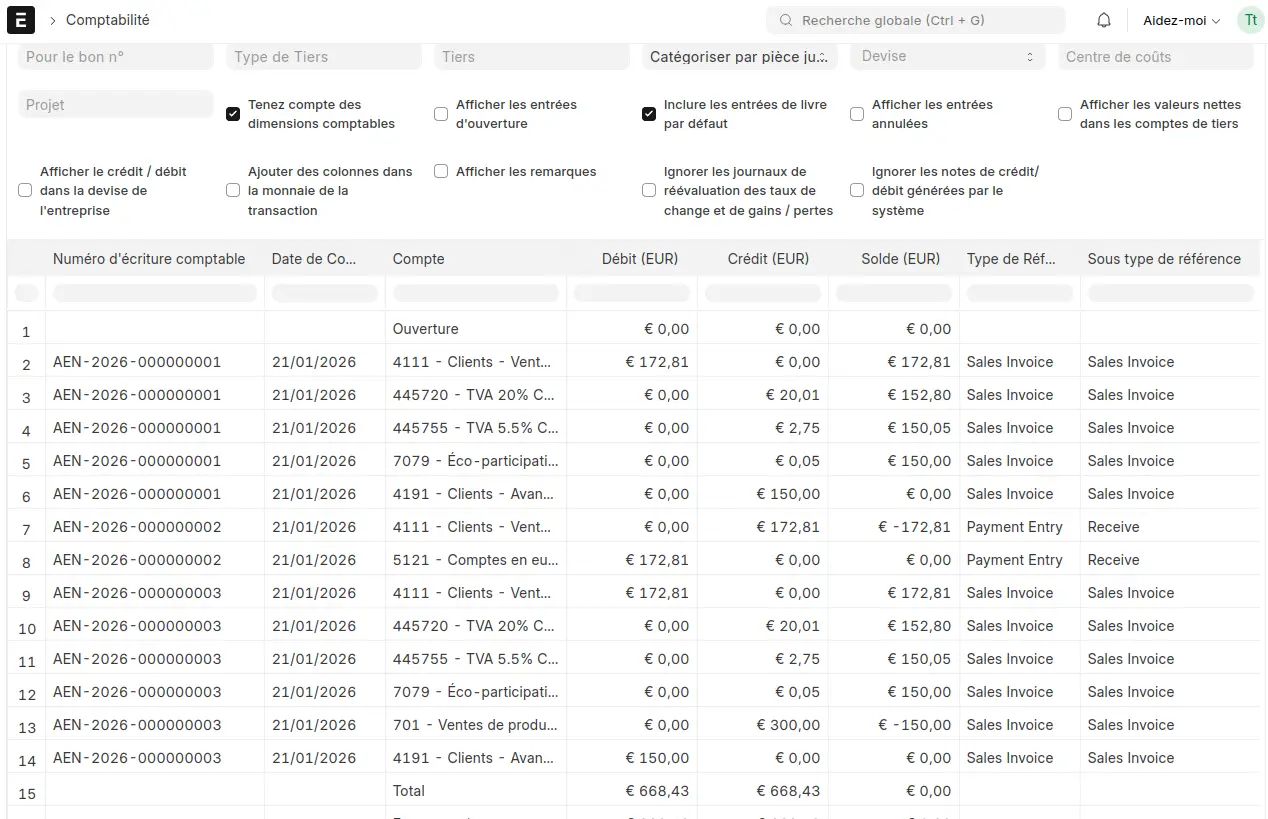
Task: Enable Afficher les entrées d'ouverture checkbox
Action: pos(441,114)
